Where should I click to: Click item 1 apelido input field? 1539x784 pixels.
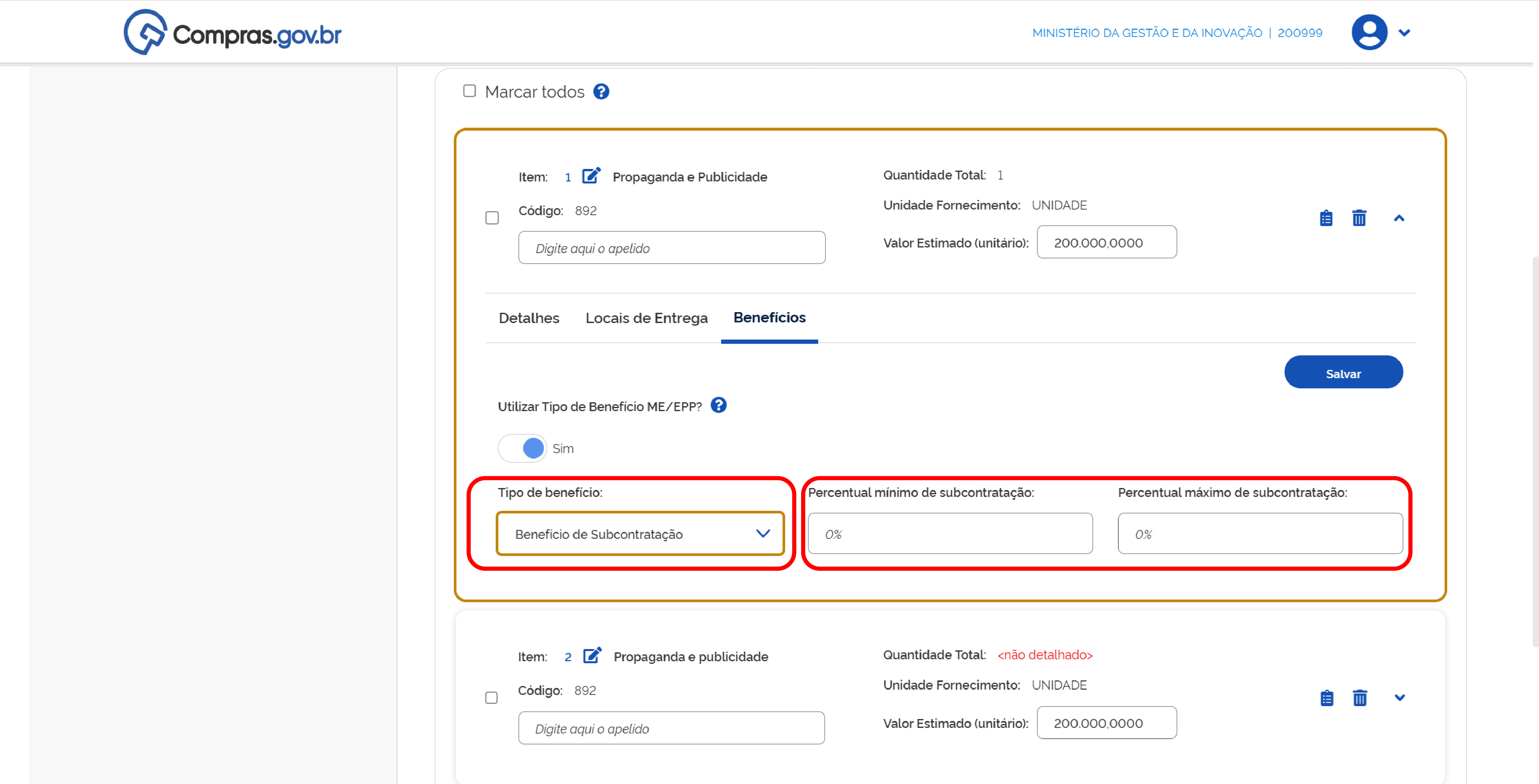[672, 248]
